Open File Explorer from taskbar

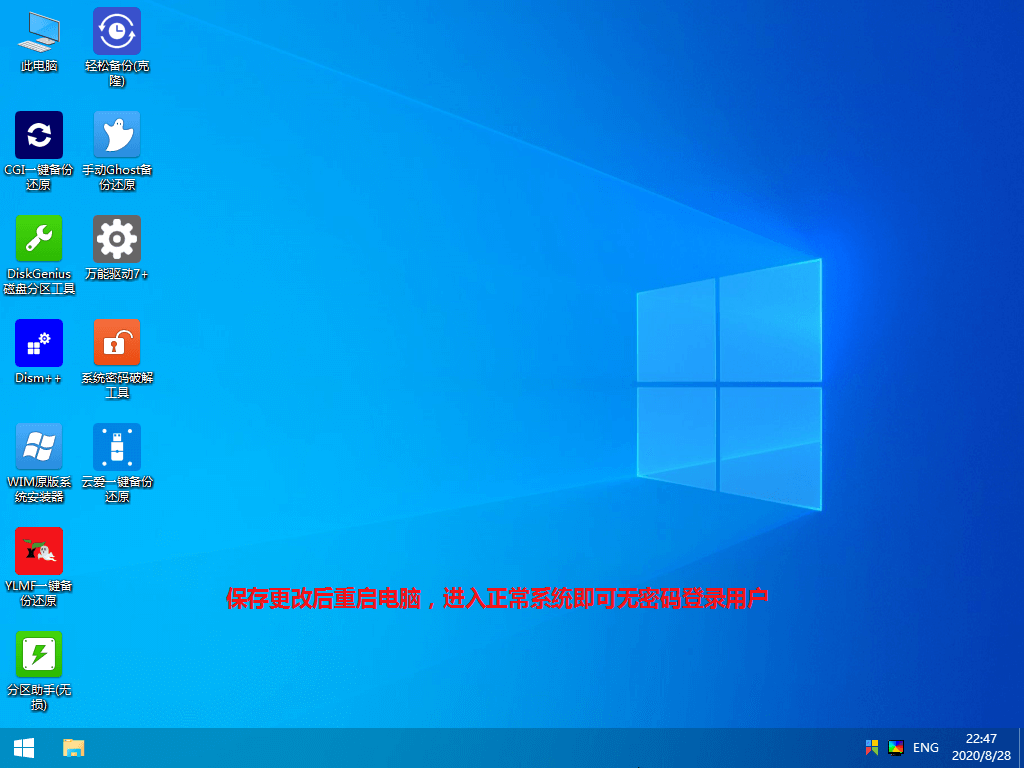73,748
